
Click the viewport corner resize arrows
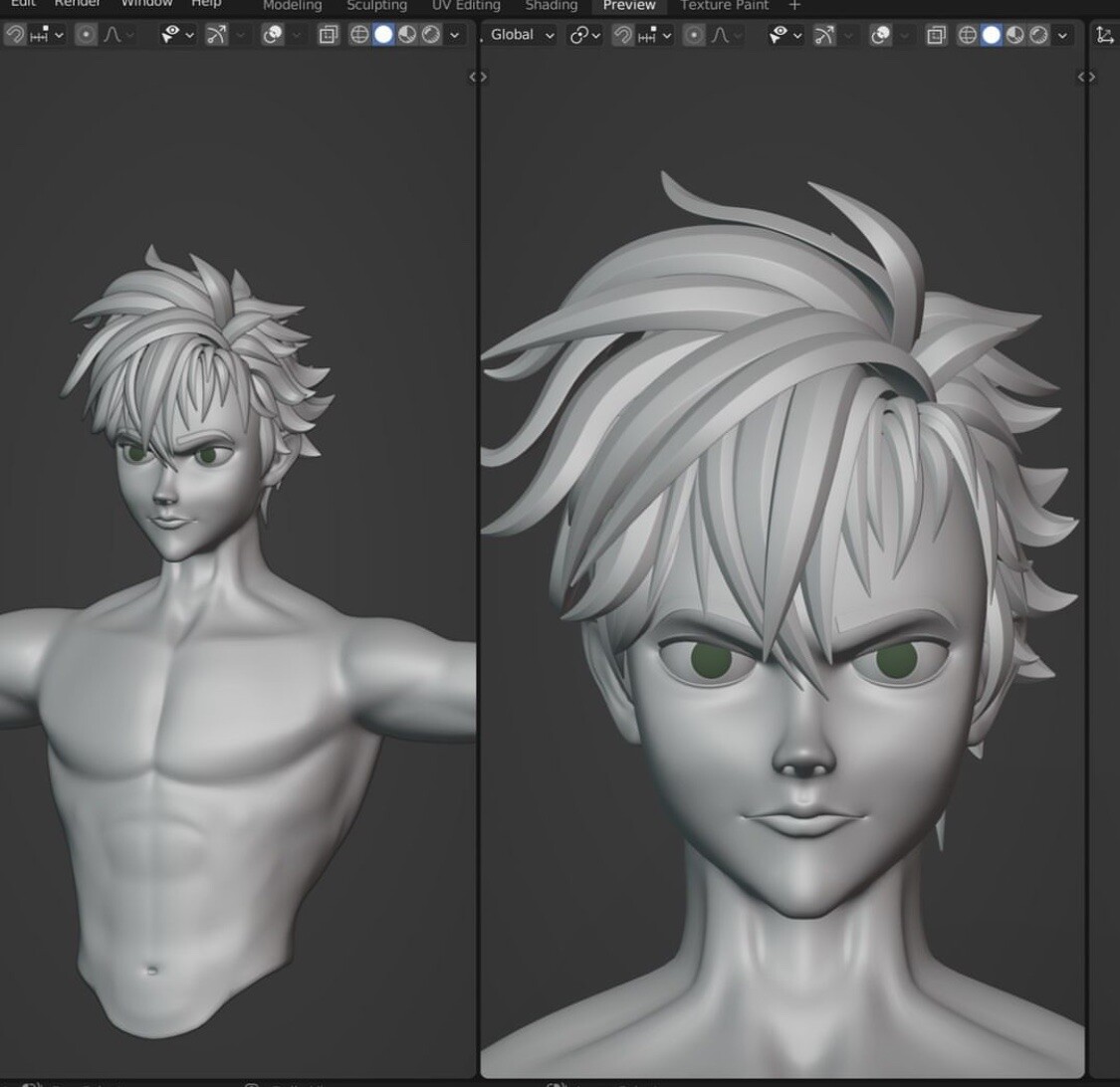click(x=478, y=75)
